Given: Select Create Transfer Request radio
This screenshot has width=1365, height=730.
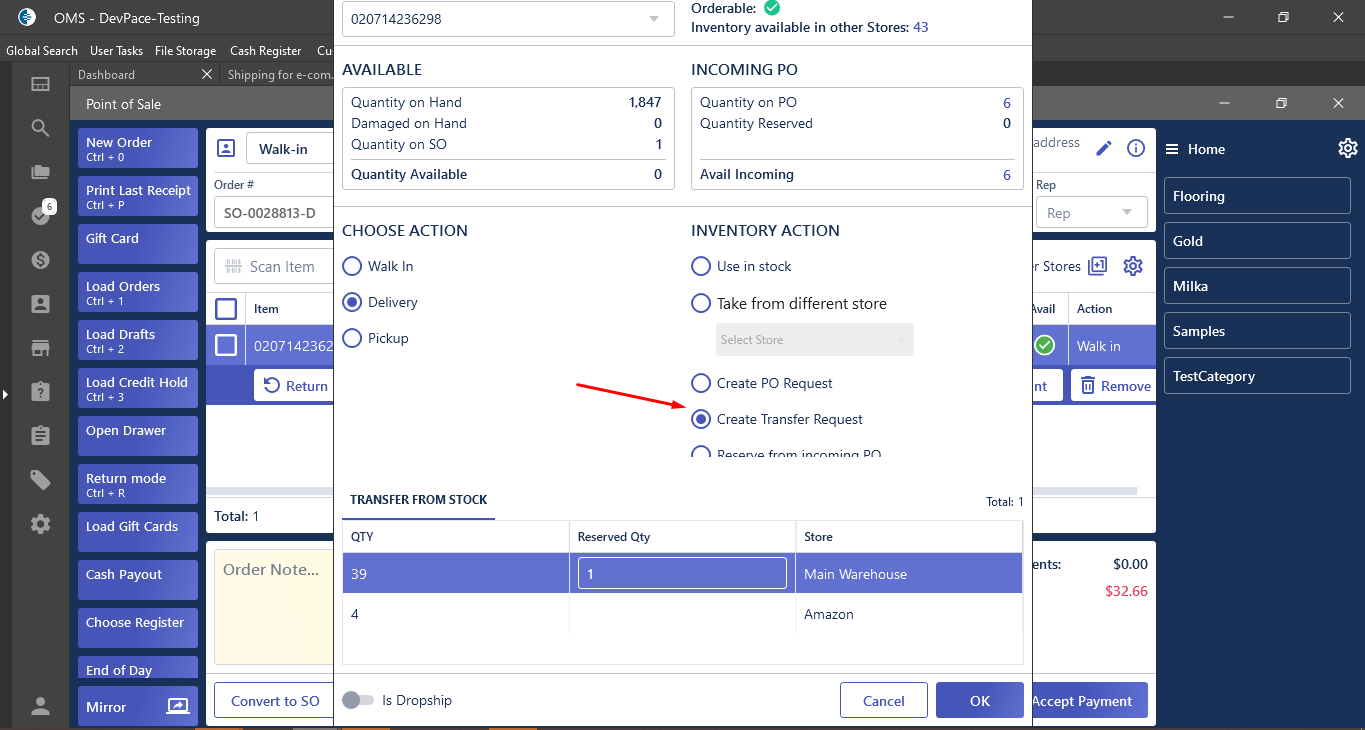Looking at the screenshot, I should pos(701,419).
